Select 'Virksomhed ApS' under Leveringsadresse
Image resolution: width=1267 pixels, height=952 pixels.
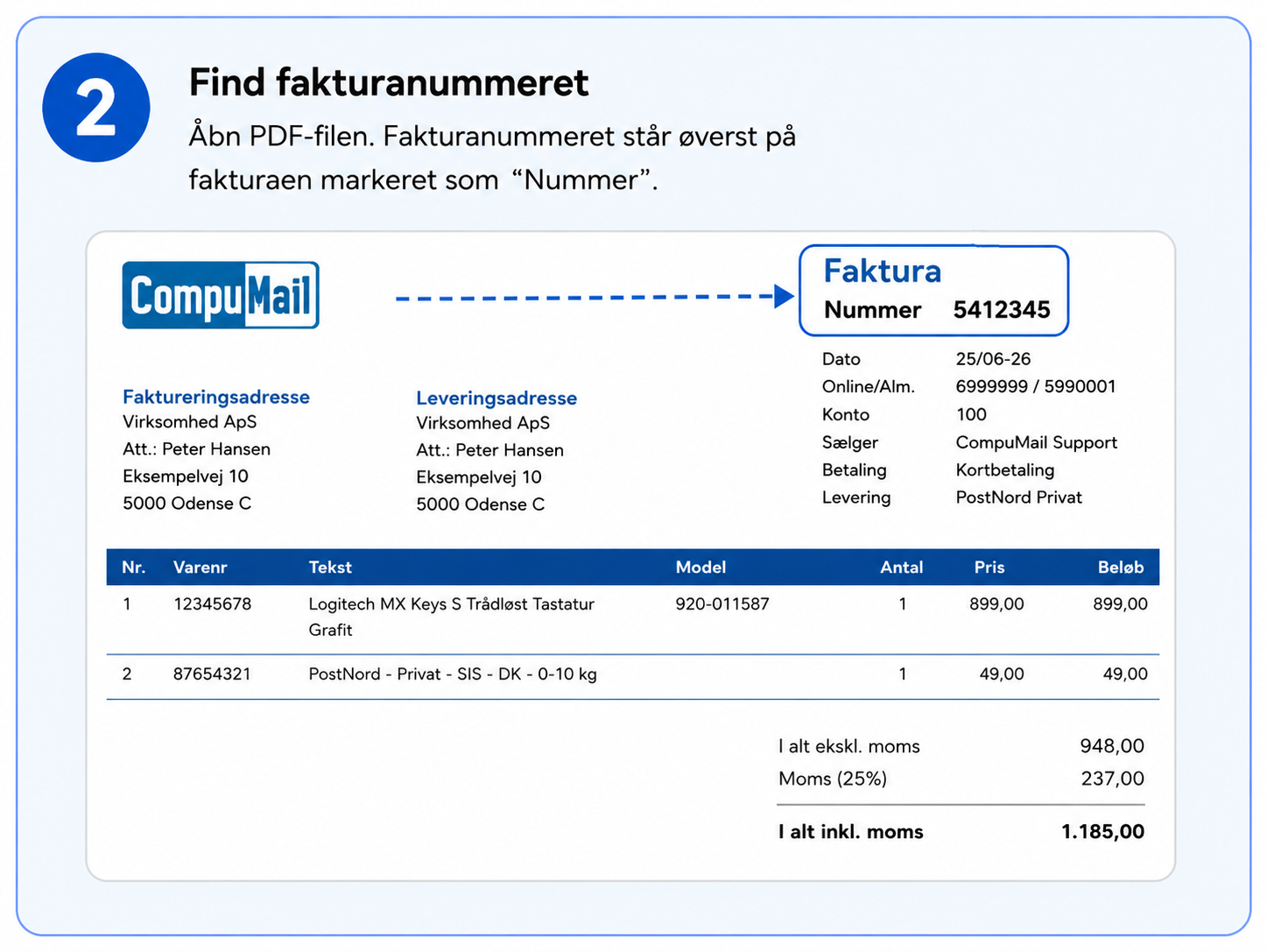point(482,423)
